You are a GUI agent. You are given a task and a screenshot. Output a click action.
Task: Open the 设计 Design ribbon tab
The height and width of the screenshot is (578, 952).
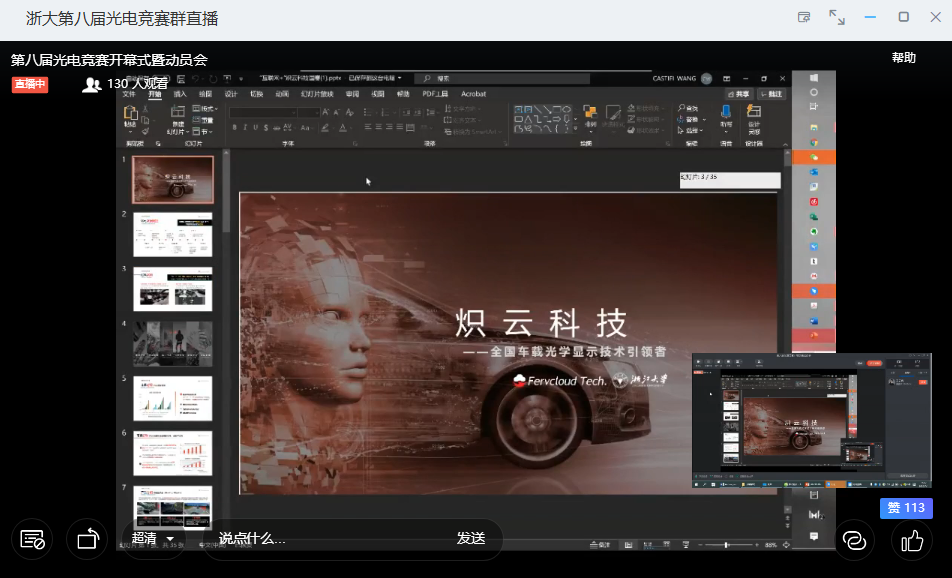coord(231,94)
